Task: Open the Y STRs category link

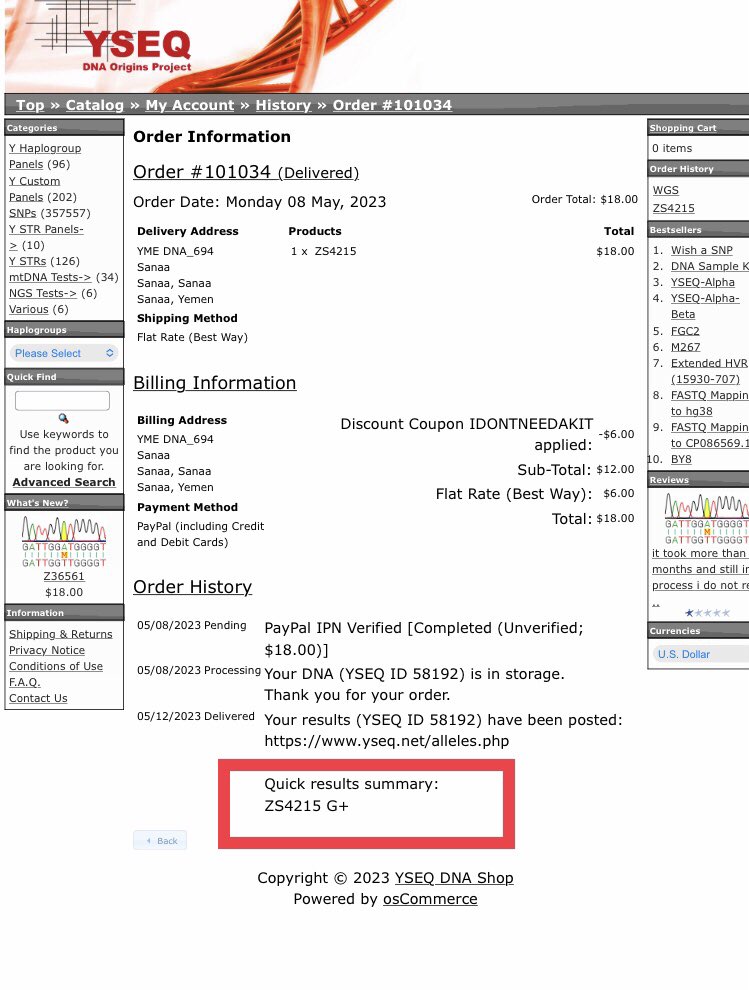Action: coord(27,261)
